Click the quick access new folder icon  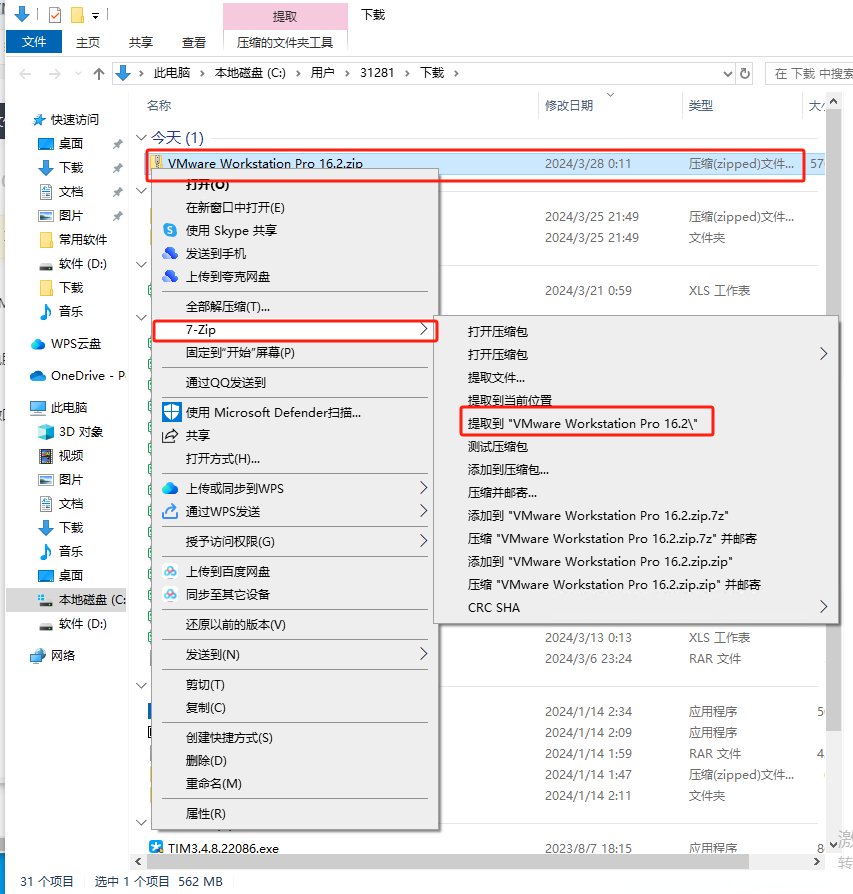click(x=77, y=14)
